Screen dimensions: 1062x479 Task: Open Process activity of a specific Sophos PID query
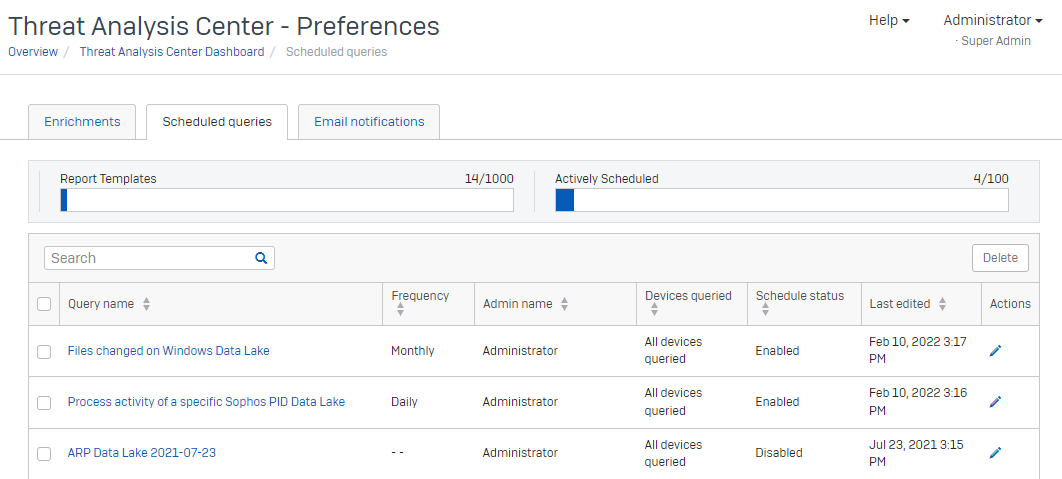206,402
